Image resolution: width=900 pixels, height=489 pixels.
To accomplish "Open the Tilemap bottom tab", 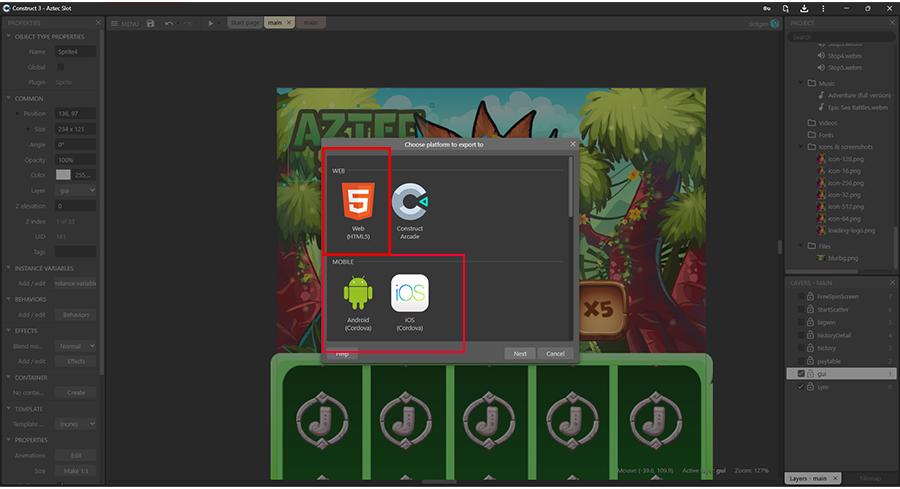I will click(x=870, y=479).
